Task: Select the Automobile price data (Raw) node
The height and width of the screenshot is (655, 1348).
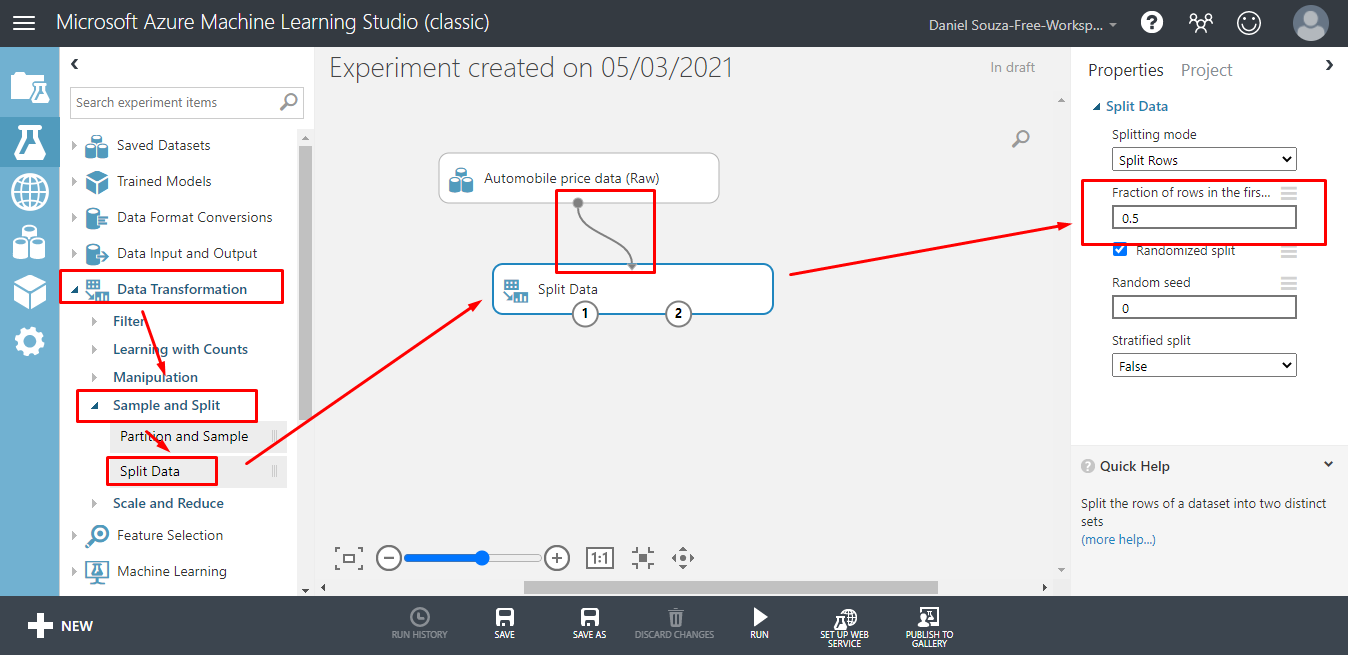Action: 579,178
